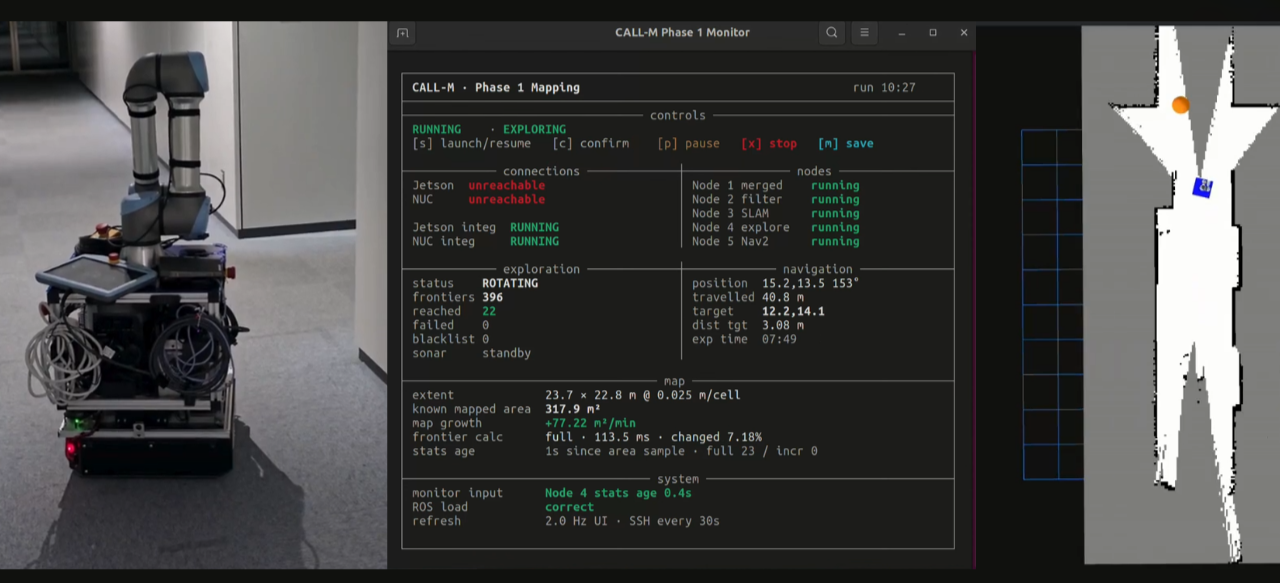Click the terminal search icon
Image resolution: width=1280 pixels, height=583 pixels.
pos(832,33)
